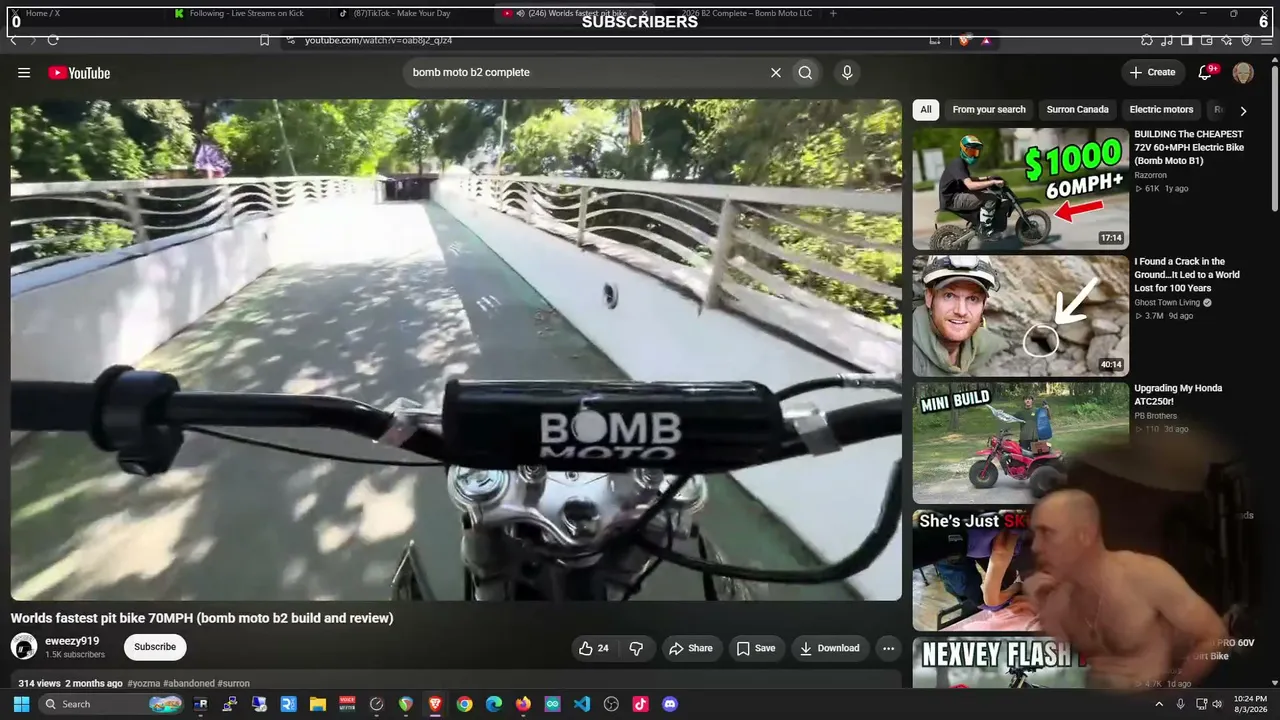Open Mini Build Honda ATC250r thumbnail
The height and width of the screenshot is (720, 1280).
pyautogui.click(x=1020, y=443)
